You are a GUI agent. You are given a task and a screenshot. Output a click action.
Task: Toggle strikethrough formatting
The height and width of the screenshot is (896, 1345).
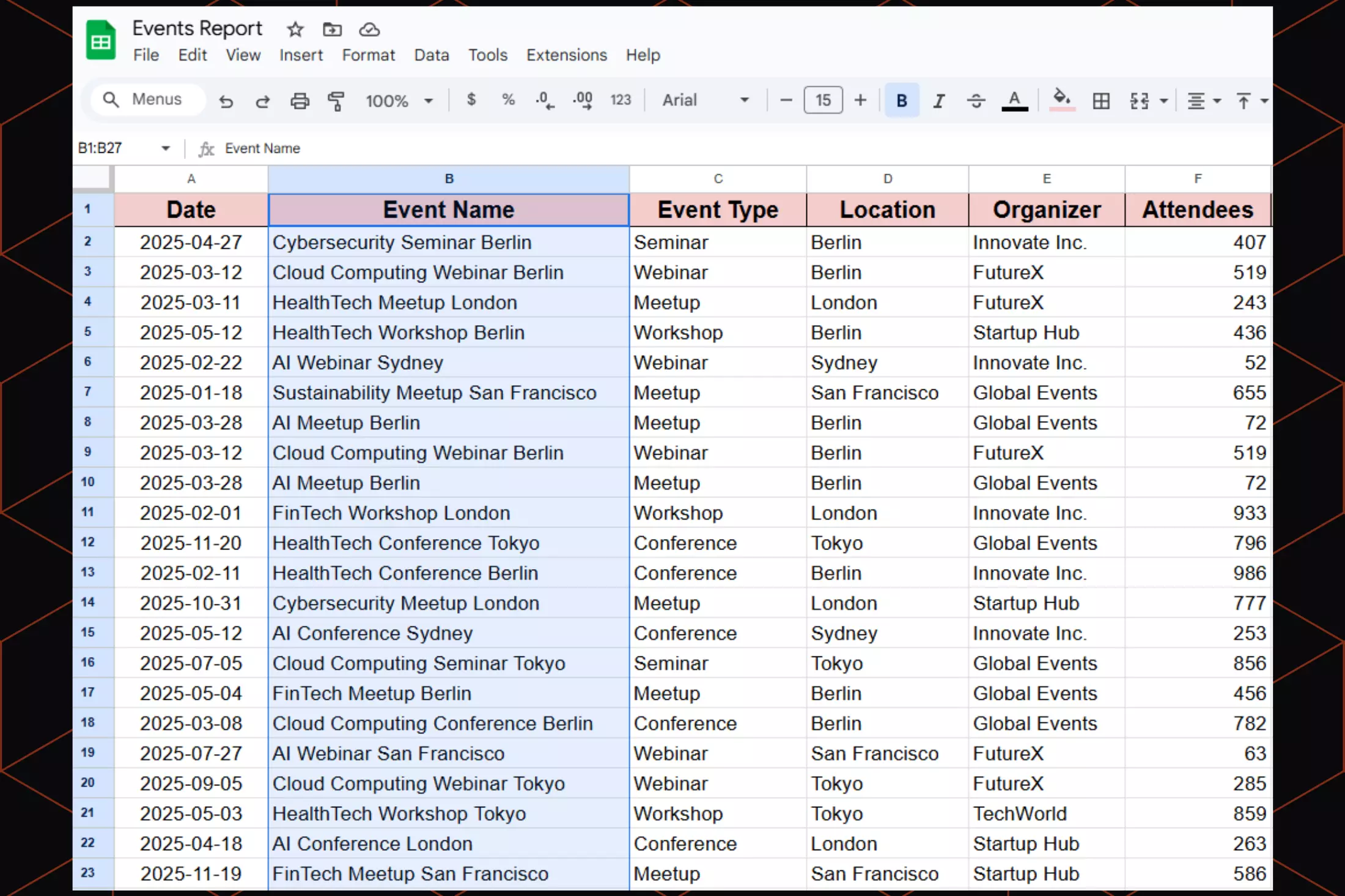tap(976, 101)
